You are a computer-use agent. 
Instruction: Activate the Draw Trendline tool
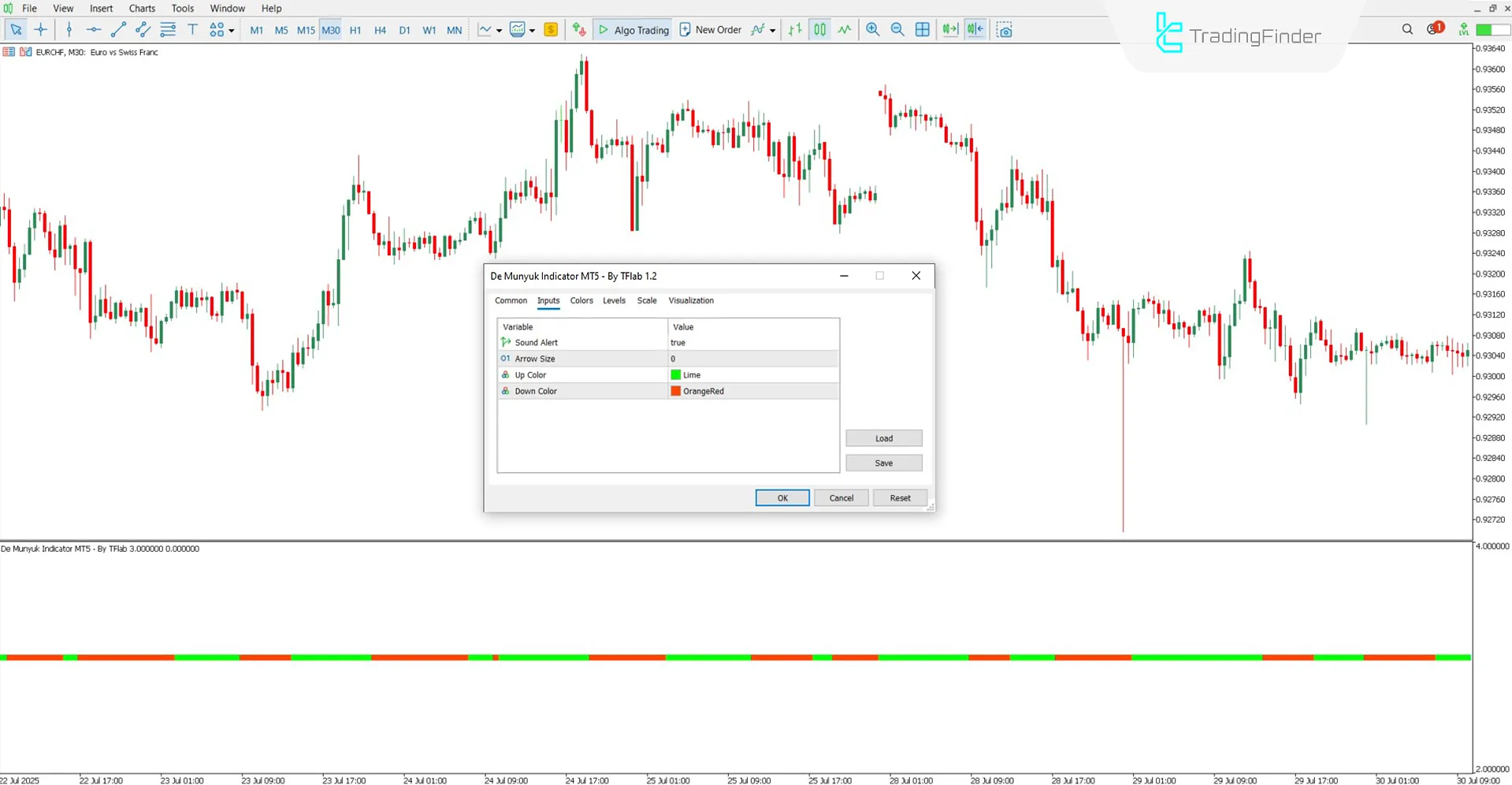click(x=119, y=29)
